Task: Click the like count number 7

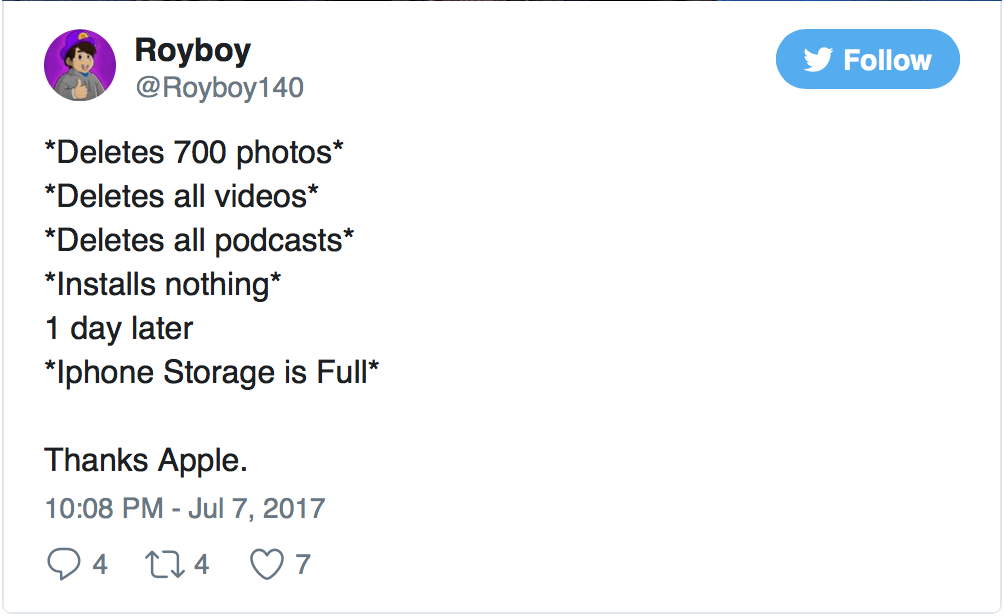Action: point(302,564)
